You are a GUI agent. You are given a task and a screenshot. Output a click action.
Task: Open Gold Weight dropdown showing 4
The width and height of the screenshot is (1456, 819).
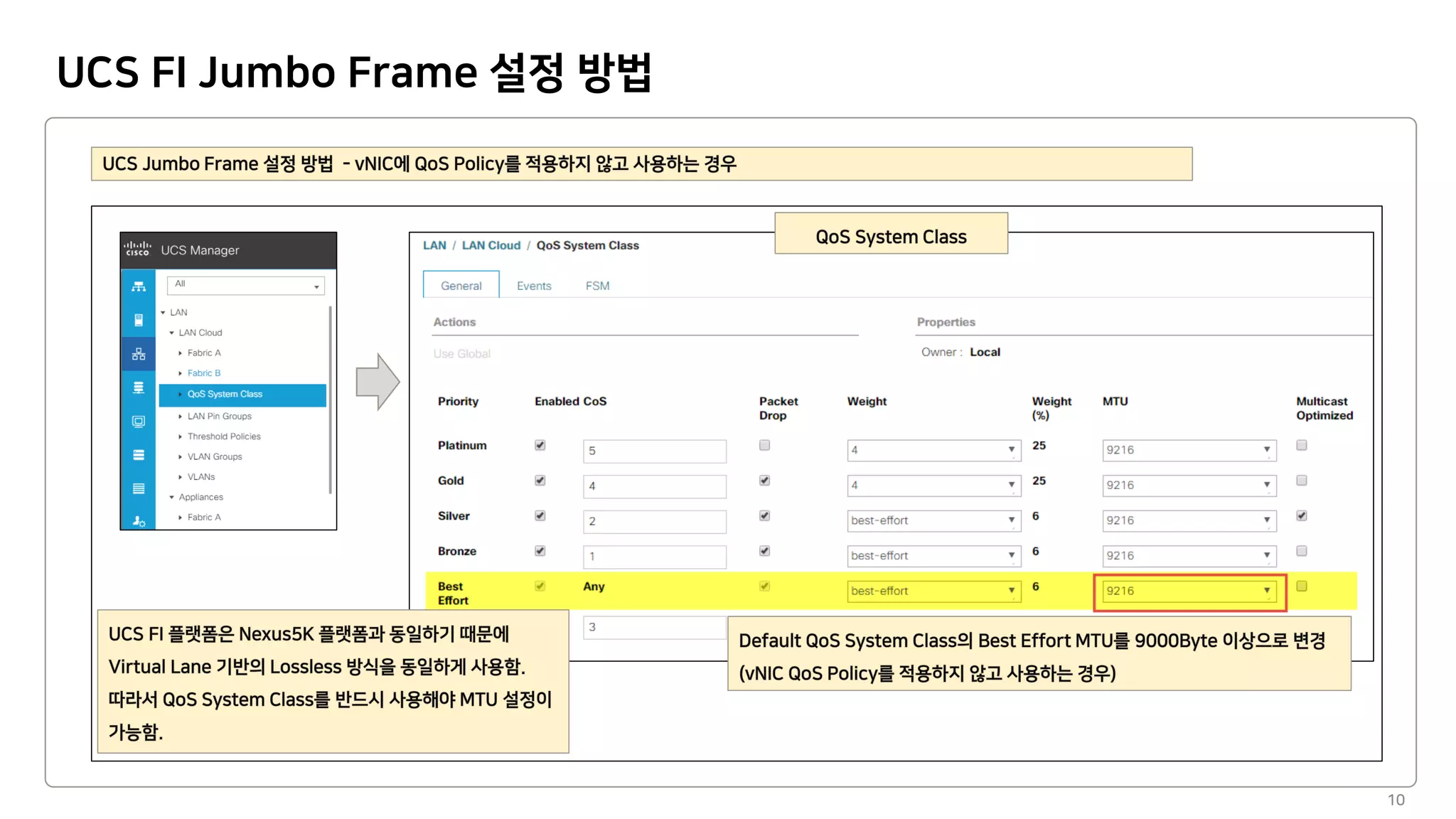[934, 486]
